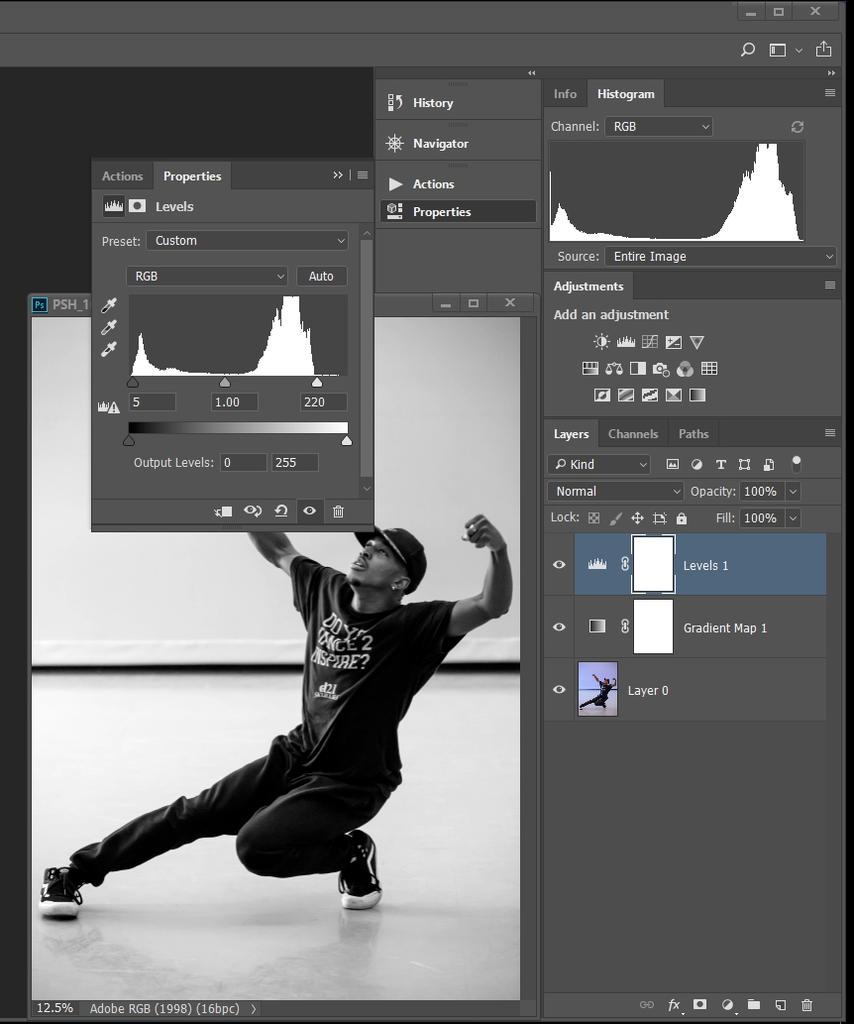Viewport: 854px width, 1024px height.
Task: Click the Brightness/Contrast adjustment icon
Action: (x=601, y=342)
